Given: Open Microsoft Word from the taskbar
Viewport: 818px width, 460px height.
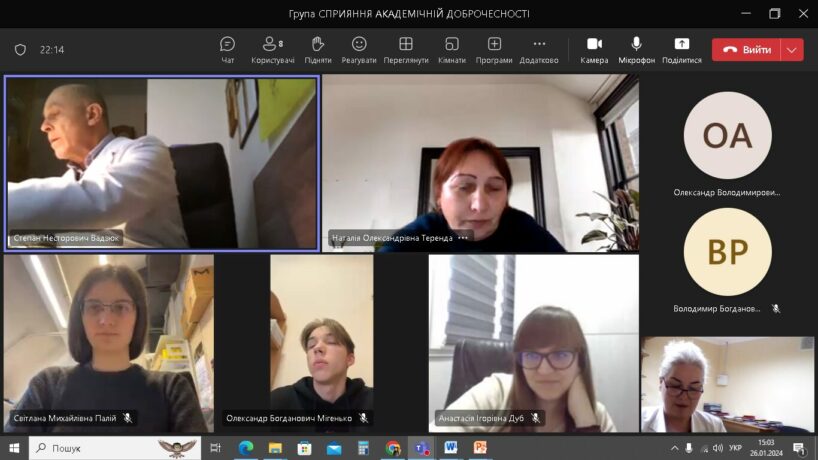Looking at the screenshot, I should click(450, 448).
